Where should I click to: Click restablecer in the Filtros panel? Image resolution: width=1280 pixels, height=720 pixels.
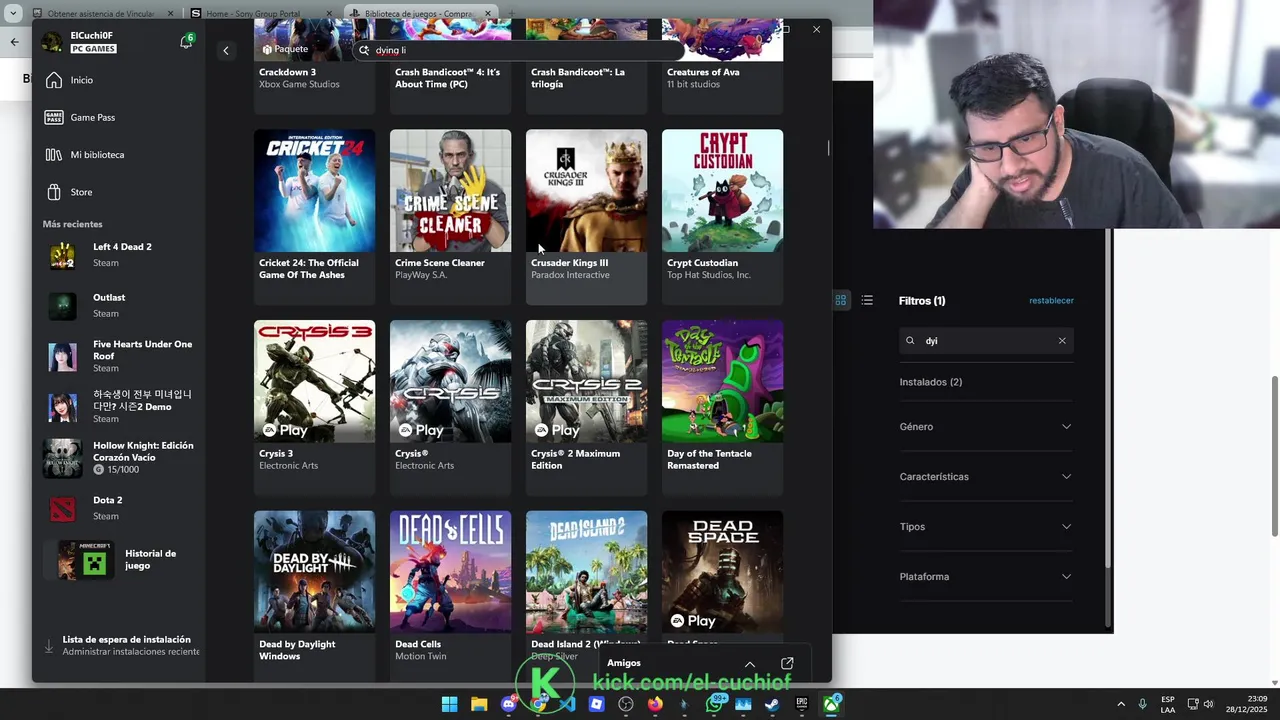tap(1051, 301)
